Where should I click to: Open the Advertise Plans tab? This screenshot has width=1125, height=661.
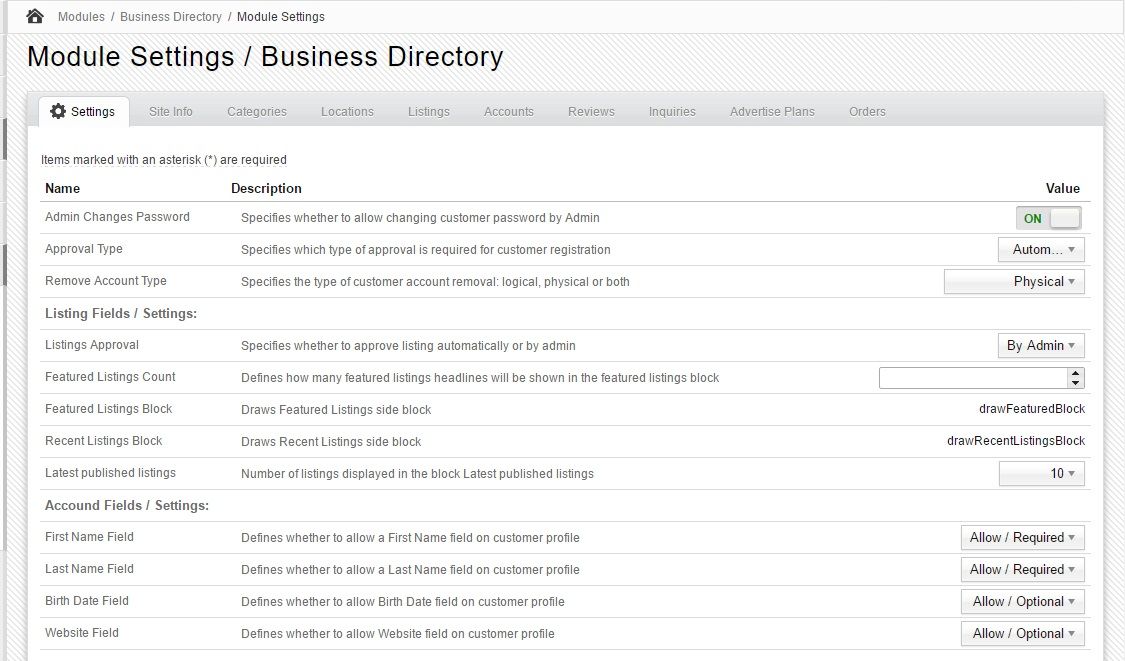(772, 111)
